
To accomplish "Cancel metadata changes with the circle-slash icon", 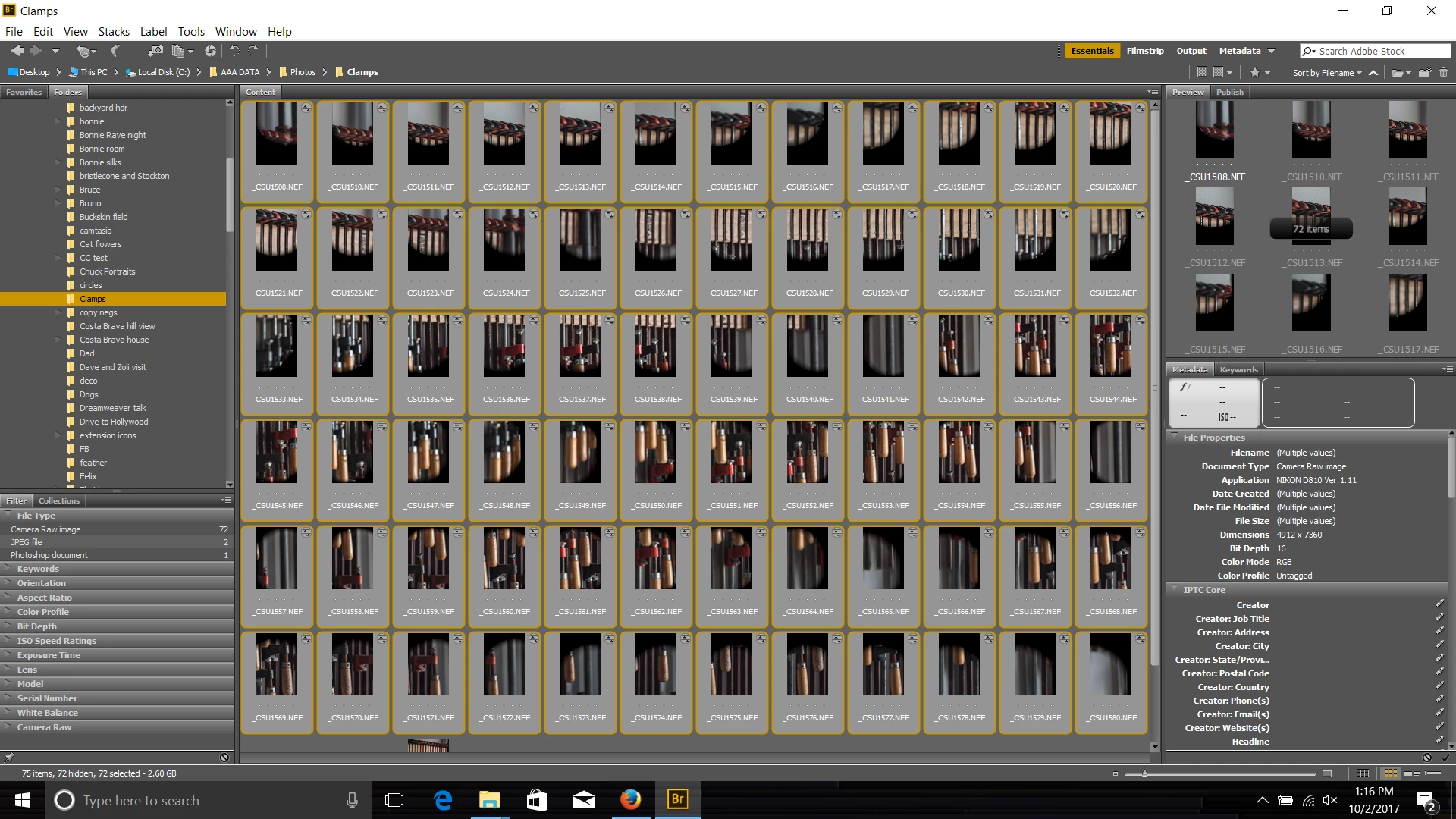I will click(1426, 757).
